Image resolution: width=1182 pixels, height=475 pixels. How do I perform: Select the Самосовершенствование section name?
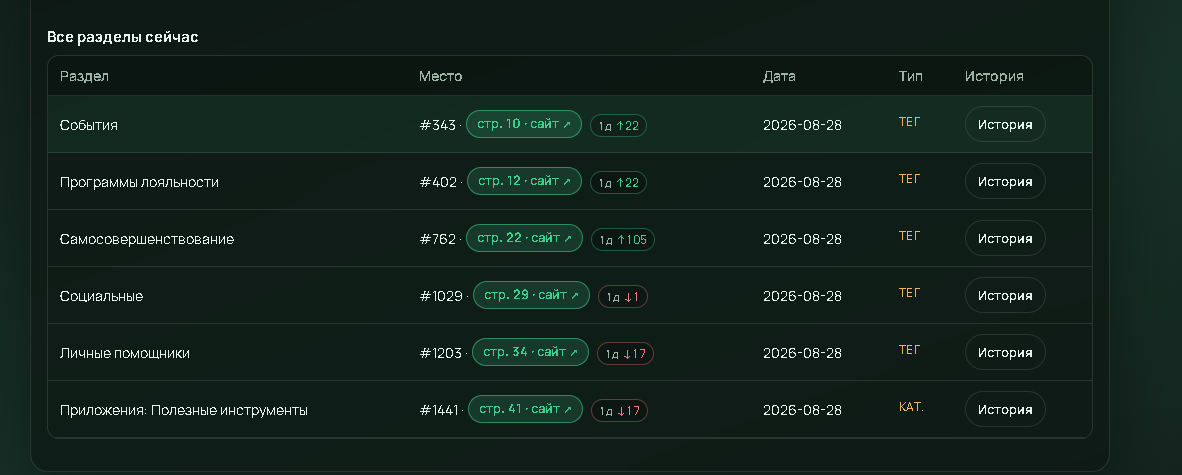tap(147, 239)
